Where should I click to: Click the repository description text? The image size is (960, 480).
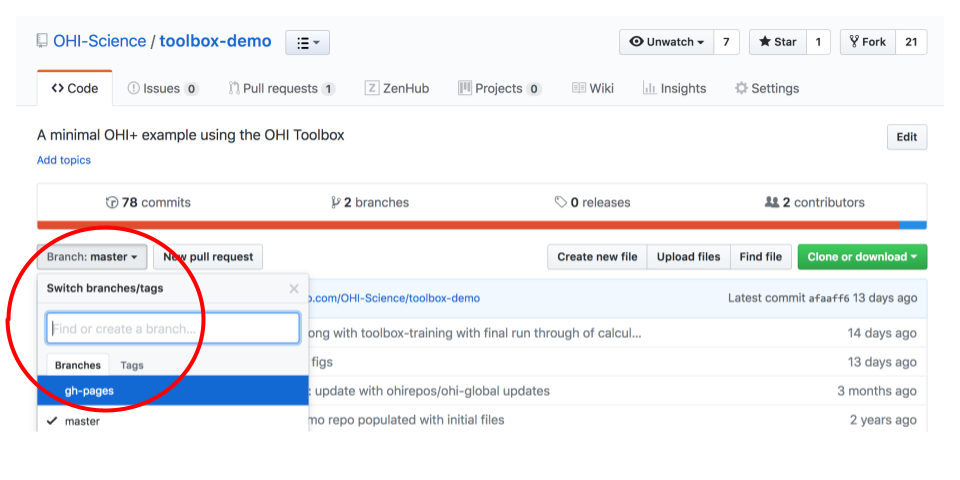pos(190,135)
